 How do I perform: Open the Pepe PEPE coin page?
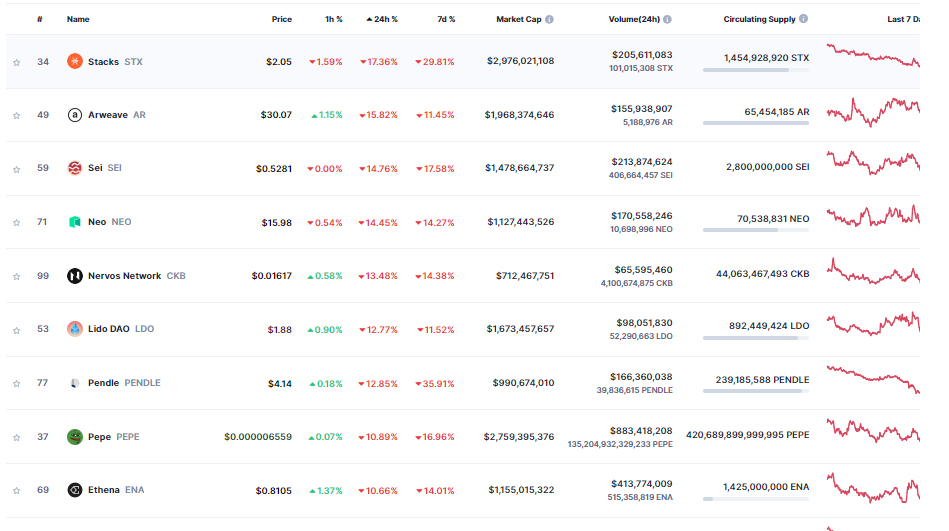coord(114,437)
